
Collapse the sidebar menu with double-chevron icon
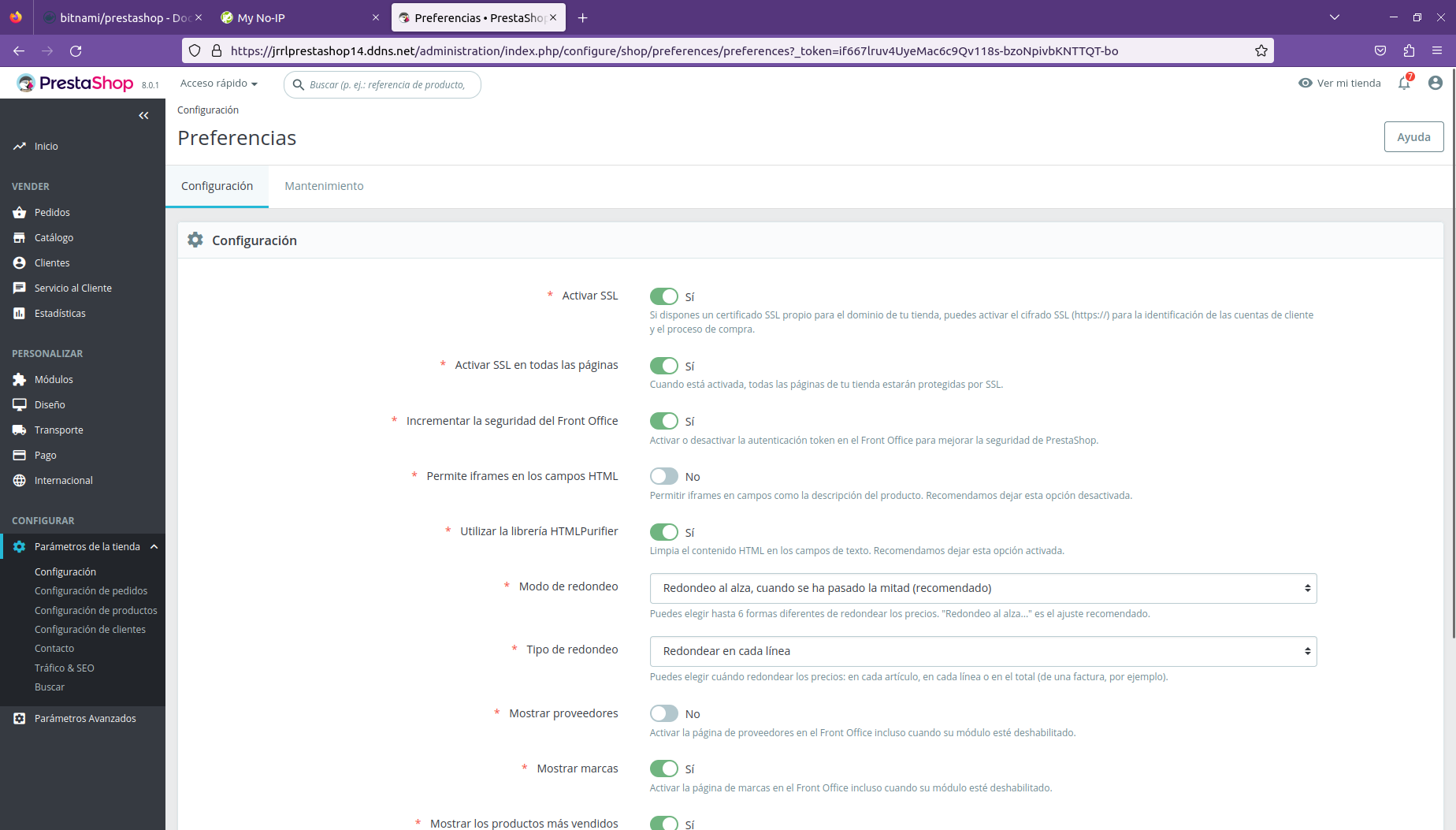(x=143, y=115)
